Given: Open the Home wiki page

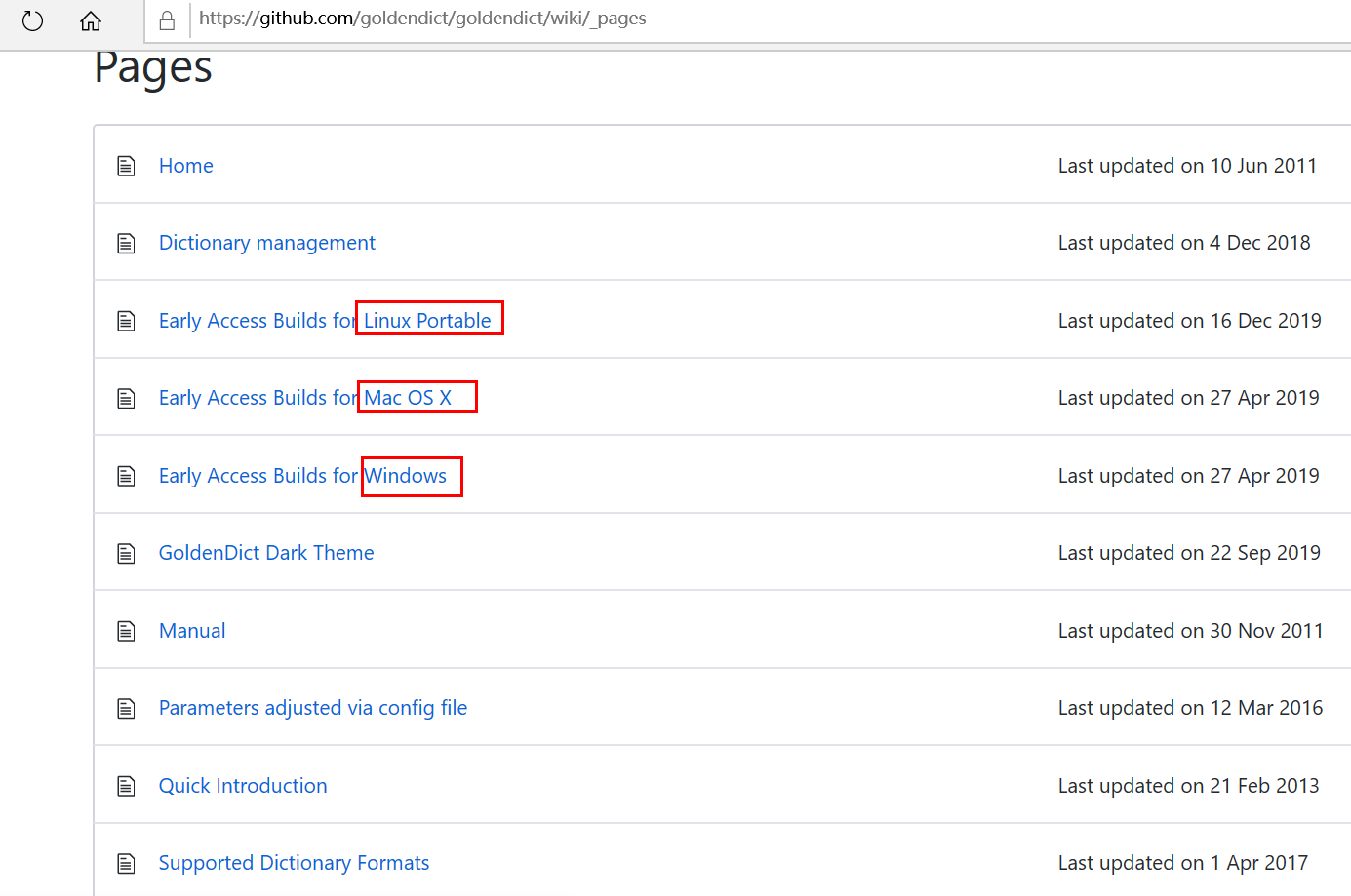Looking at the screenshot, I should click(x=185, y=166).
